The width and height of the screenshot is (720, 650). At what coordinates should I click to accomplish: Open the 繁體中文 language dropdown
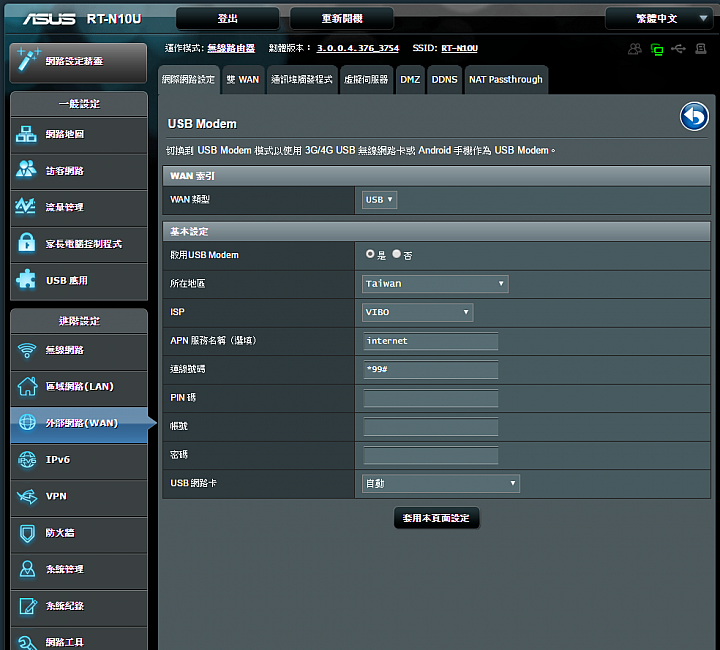(x=659, y=18)
